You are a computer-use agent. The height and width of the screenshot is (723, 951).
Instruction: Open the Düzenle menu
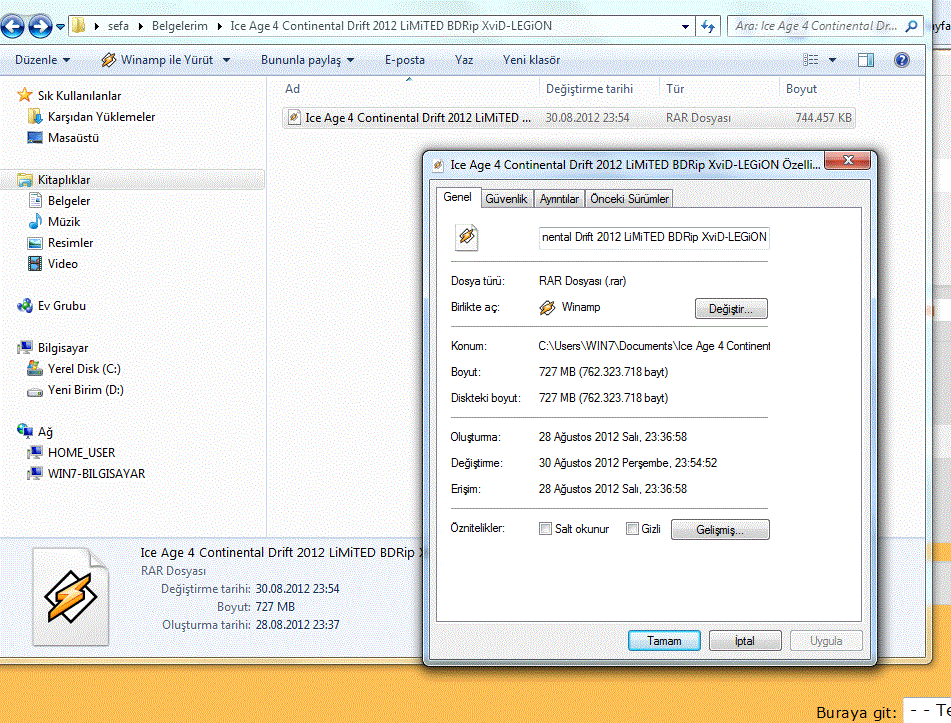42,60
